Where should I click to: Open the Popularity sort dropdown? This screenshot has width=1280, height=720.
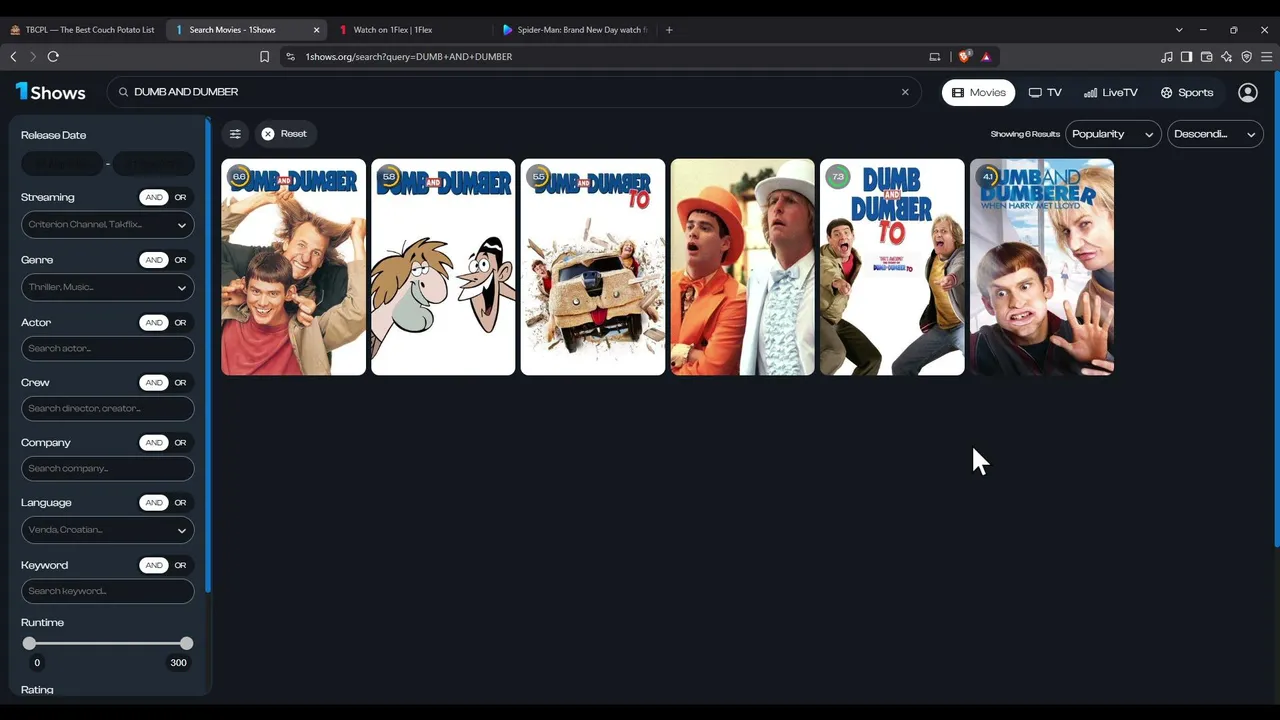pos(1113,134)
